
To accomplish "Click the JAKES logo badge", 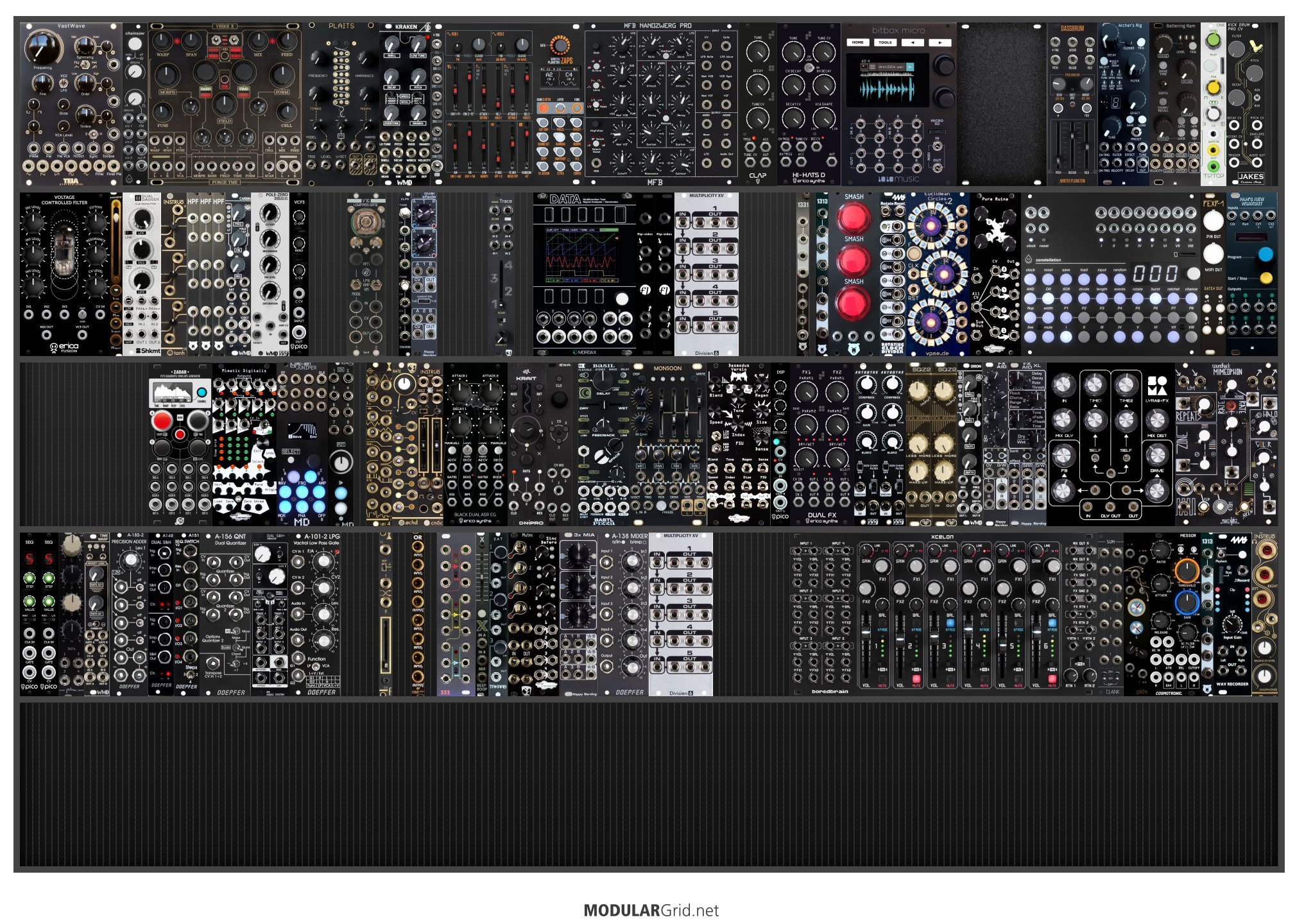I will point(1251,177).
